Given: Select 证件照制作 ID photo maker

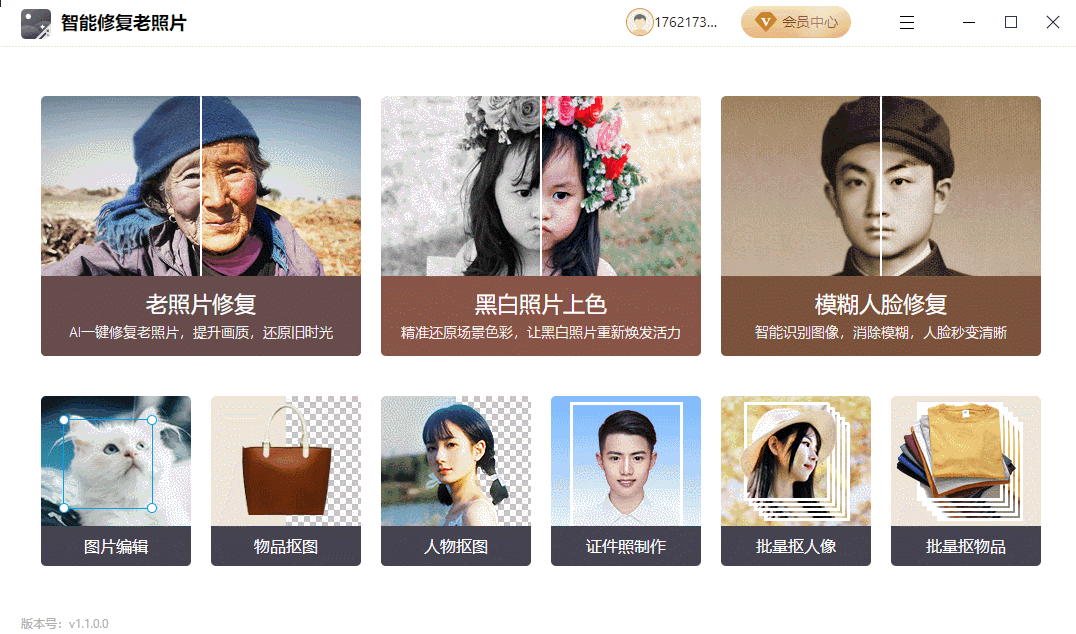Looking at the screenshot, I should 626,480.
